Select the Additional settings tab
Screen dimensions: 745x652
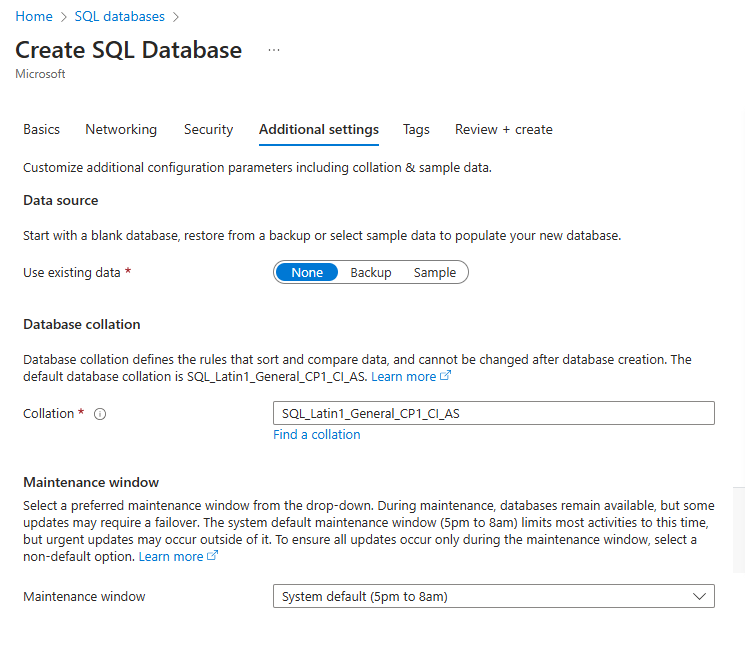click(319, 130)
